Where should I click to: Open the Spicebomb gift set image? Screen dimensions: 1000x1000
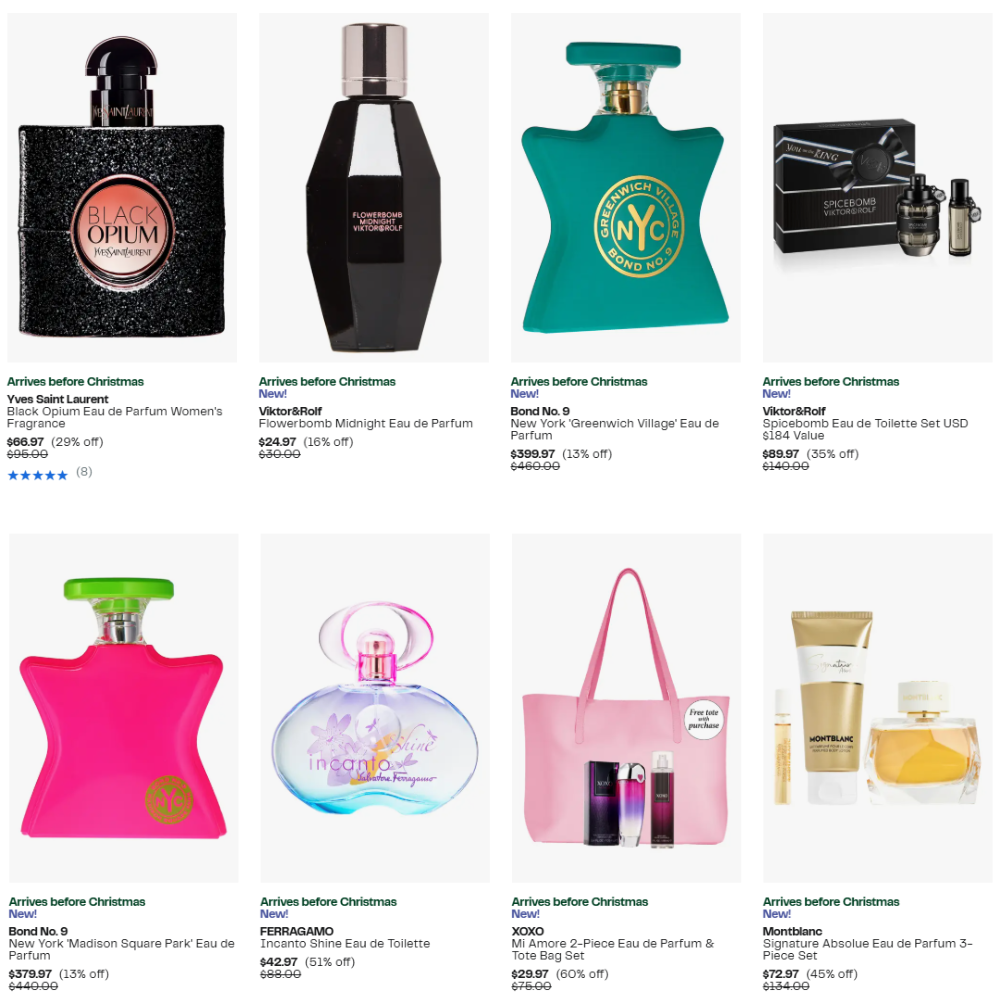[x=878, y=188]
